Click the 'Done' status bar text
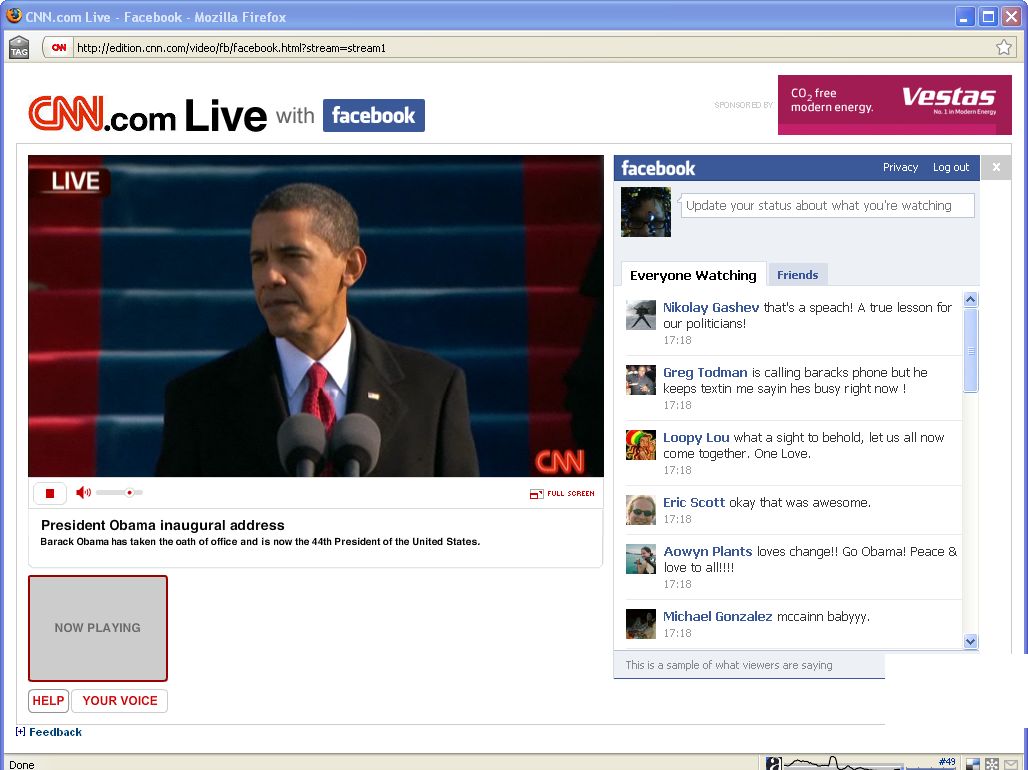Image resolution: width=1028 pixels, height=770 pixels. (x=22, y=765)
